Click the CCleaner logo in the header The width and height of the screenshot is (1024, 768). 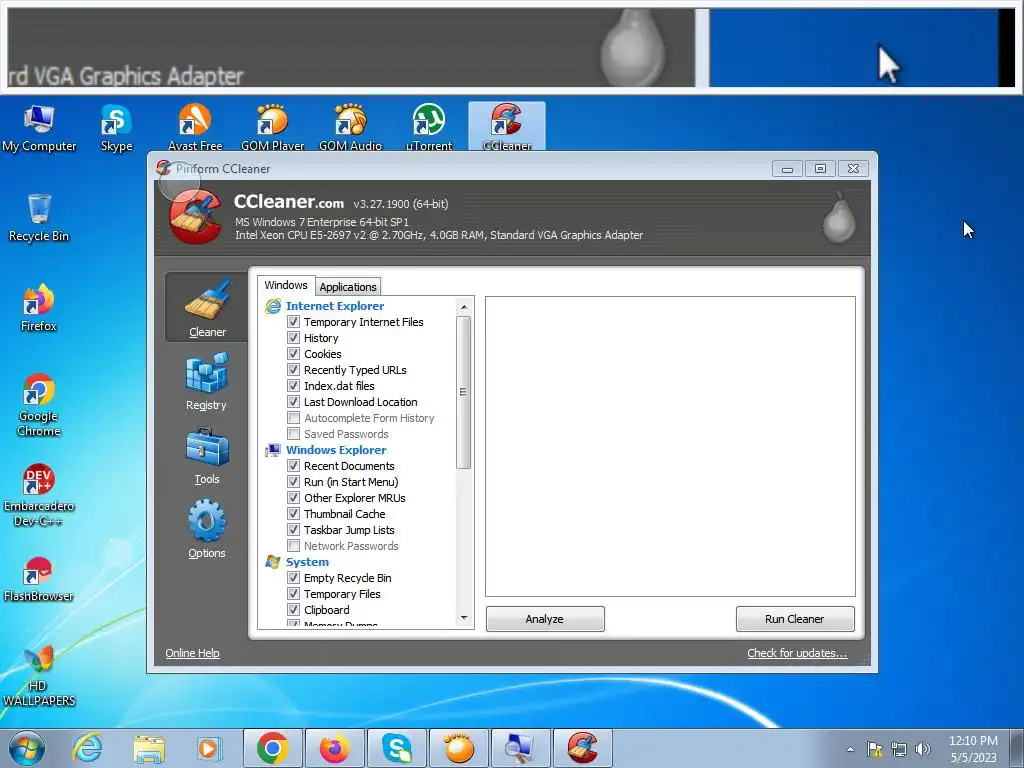[x=195, y=217]
